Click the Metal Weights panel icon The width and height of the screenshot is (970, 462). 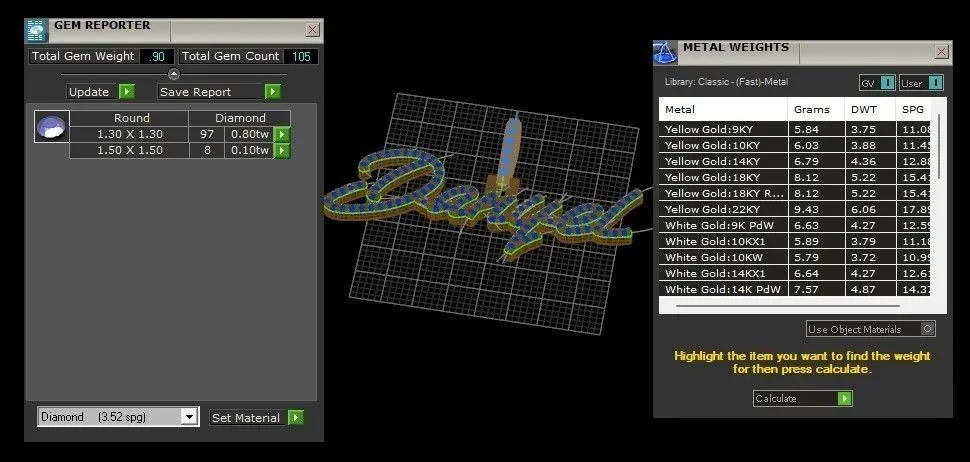coord(665,53)
